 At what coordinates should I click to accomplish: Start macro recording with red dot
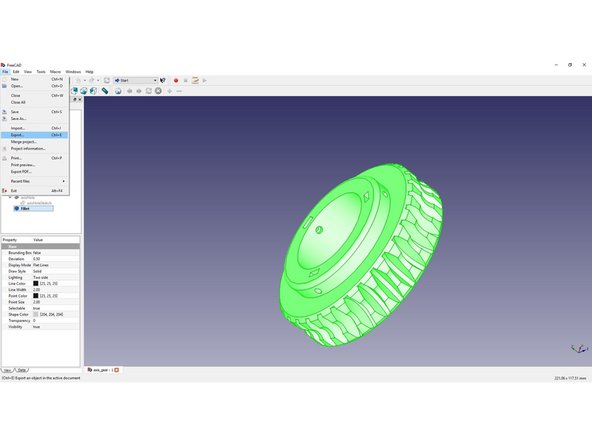coord(176,80)
